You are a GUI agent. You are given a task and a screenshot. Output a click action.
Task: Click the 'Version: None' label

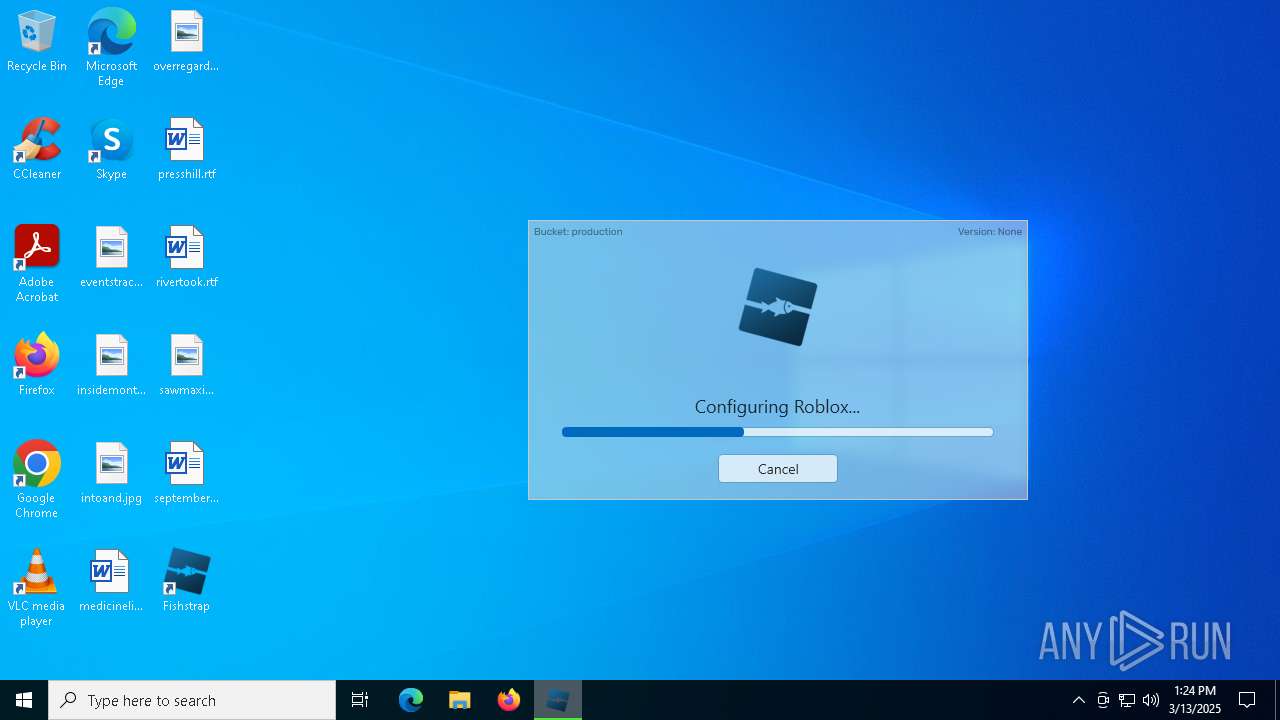pyautogui.click(x=990, y=232)
